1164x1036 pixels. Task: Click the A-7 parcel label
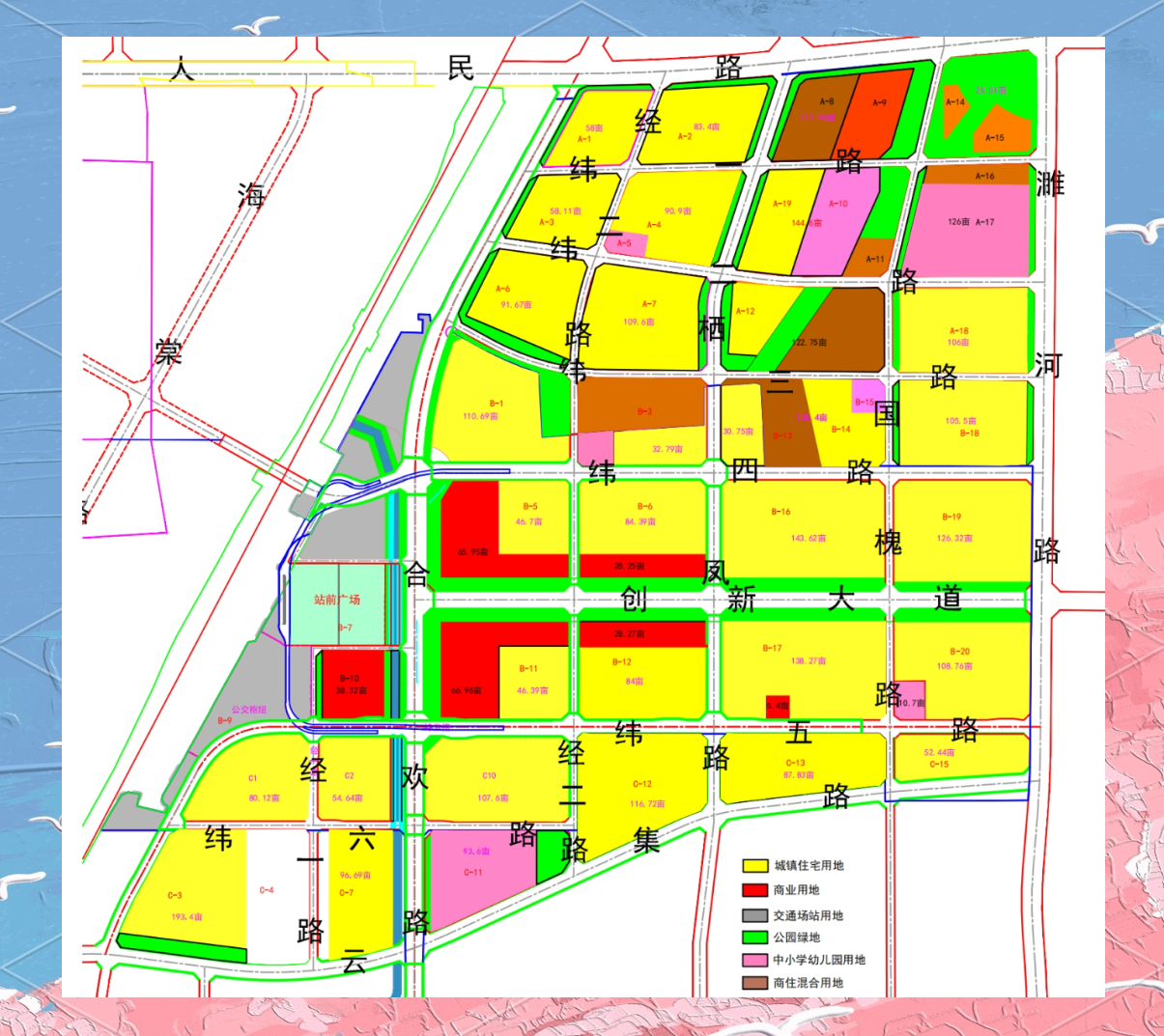649,304
